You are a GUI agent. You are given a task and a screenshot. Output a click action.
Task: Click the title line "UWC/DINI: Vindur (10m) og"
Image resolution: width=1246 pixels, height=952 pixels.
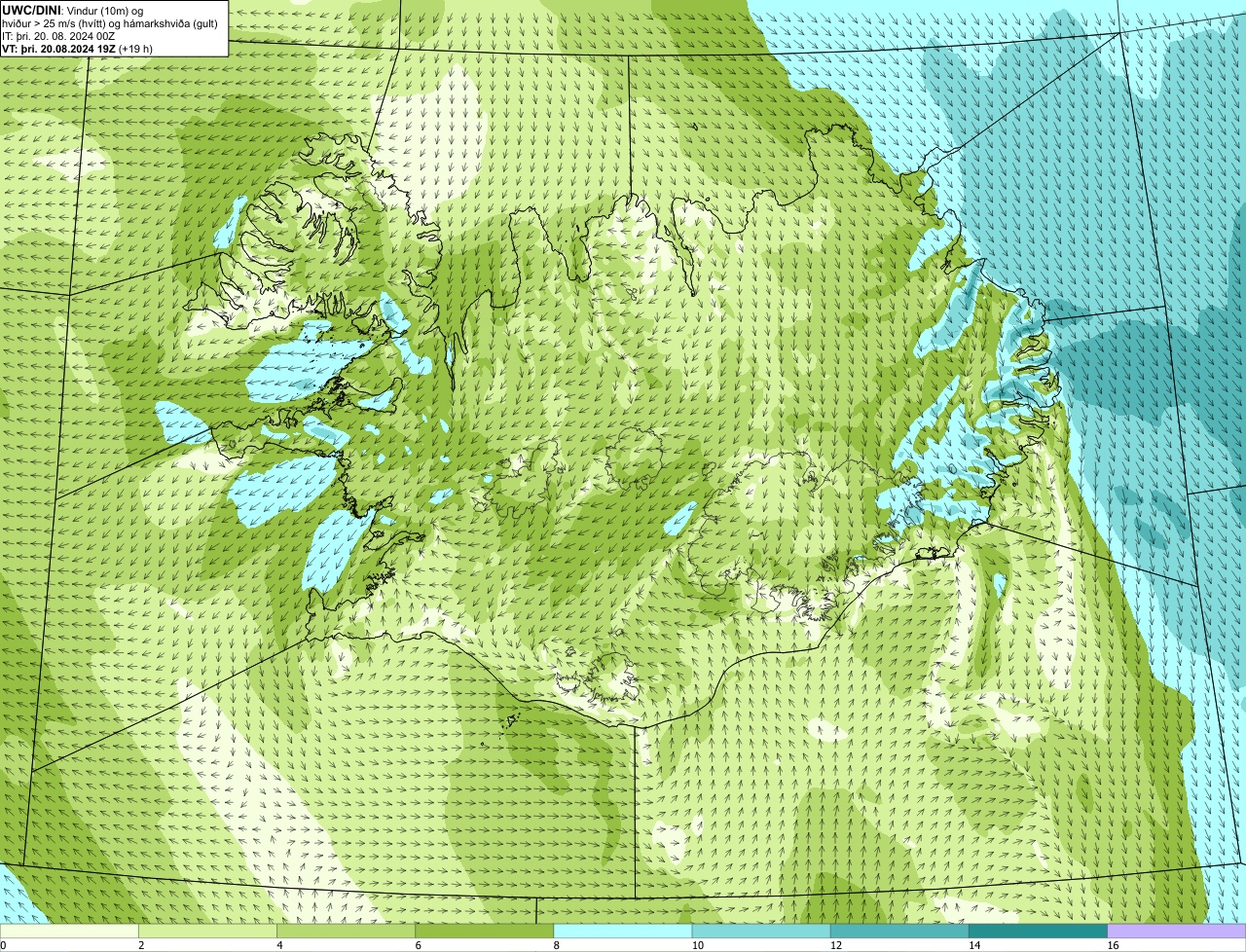coord(73,10)
